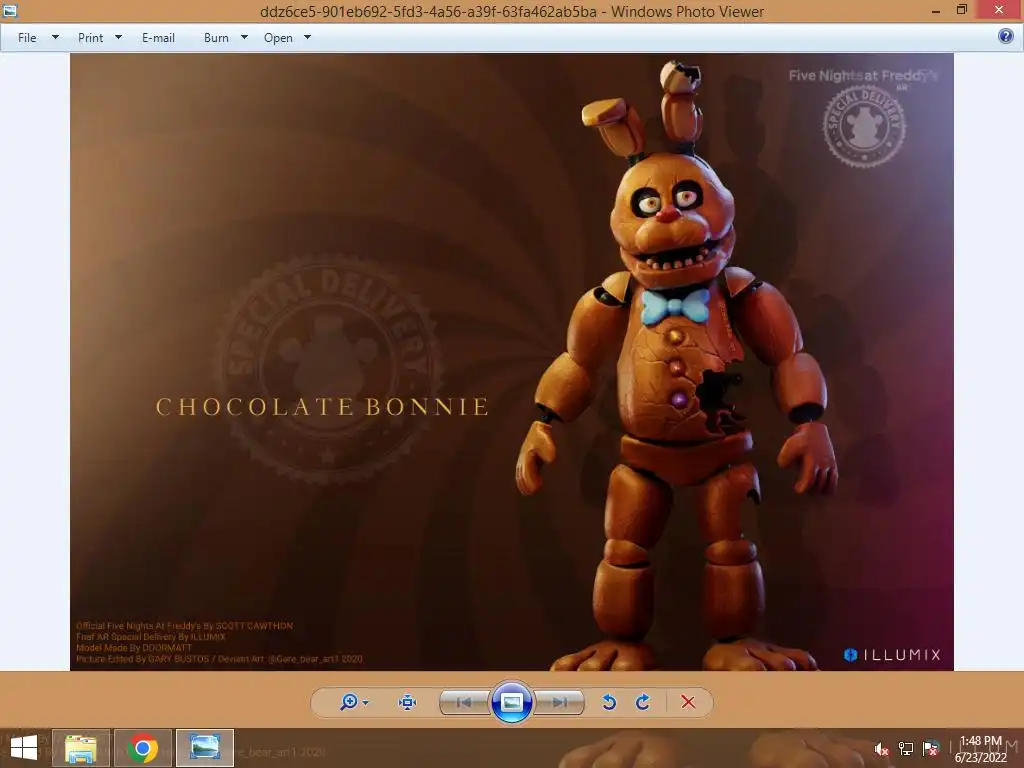Click the Photo Viewer title bar icon
Viewport: 1024px width, 768px height.
[9, 10]
